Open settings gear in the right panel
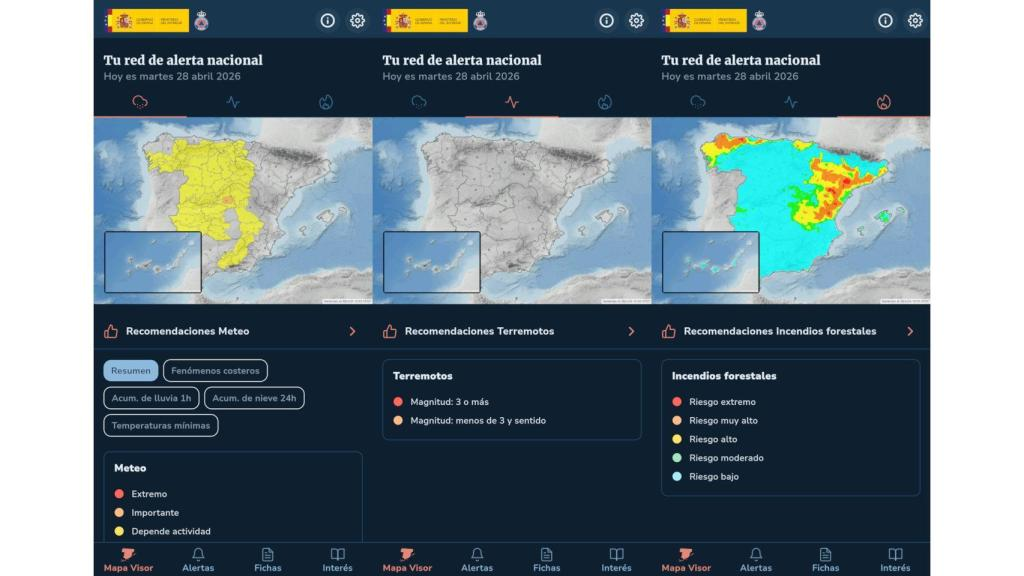The height and width of the screenshot is (576, 1024). [915, 20]
